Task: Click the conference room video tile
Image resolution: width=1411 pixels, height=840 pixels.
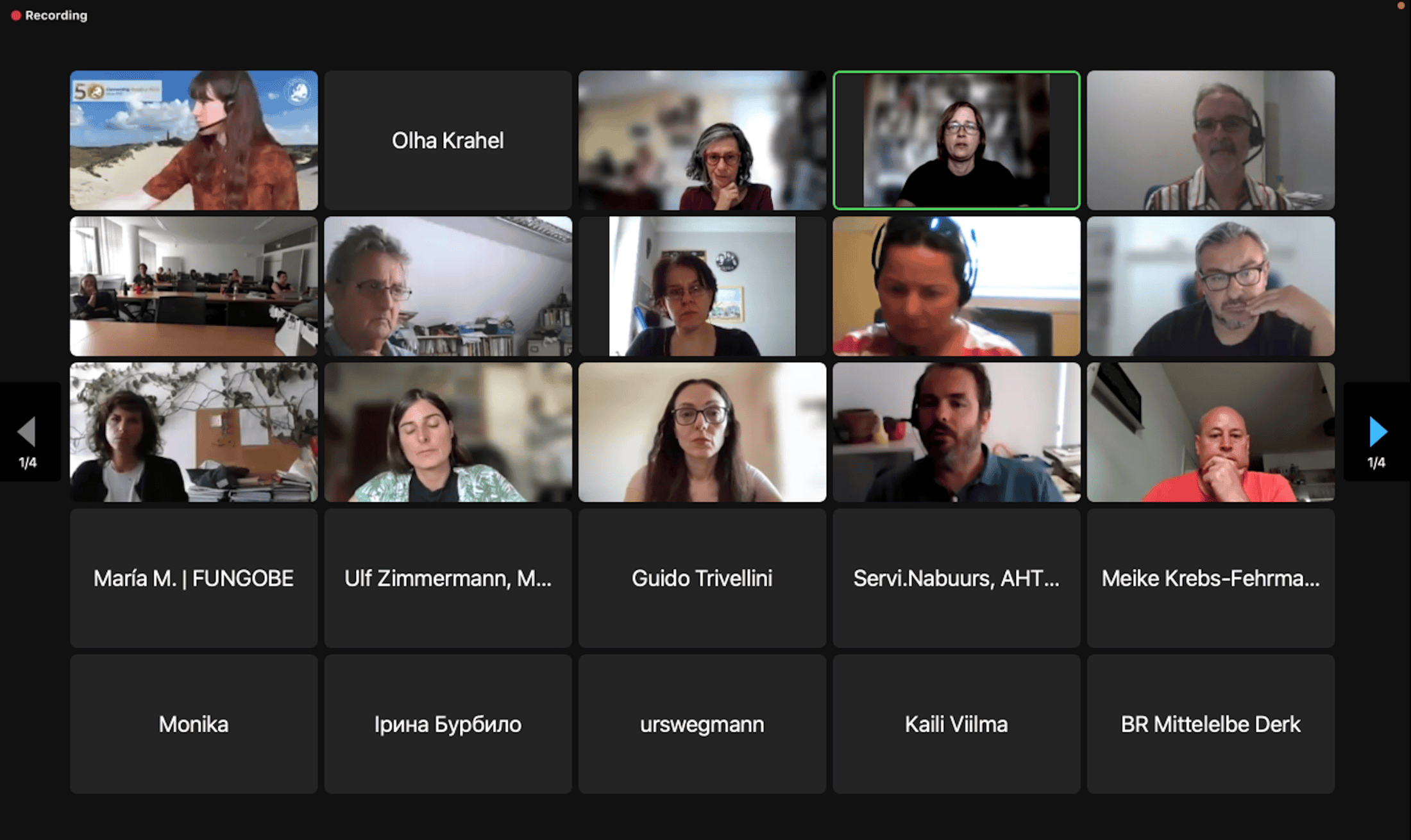Action: pyautogui.click(x=194, y=286)
